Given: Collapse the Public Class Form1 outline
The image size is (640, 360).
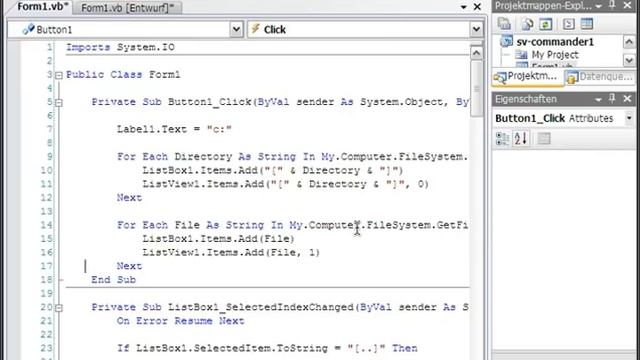Looking at the screenshot, I should [x=59, y=75].
